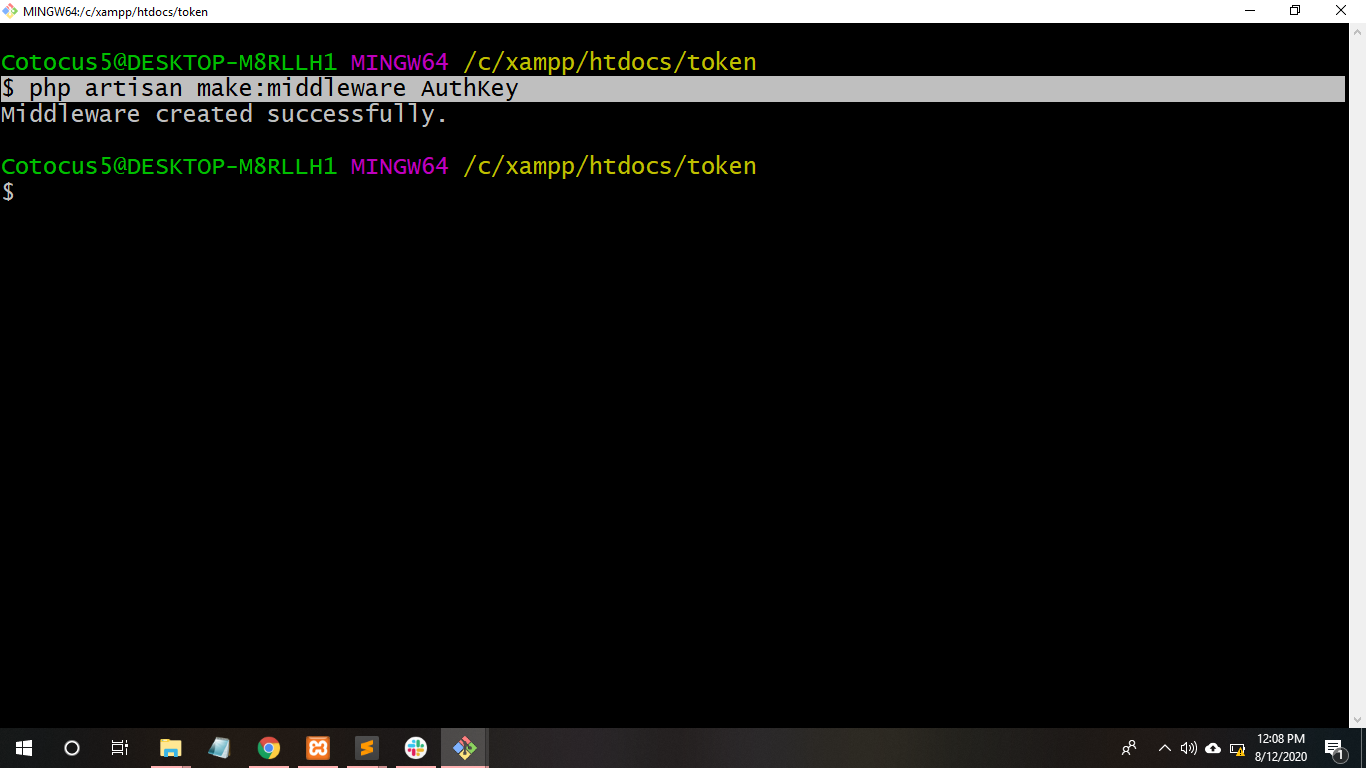
Task: Open the People icon in system tray
Action: (1129, 748)
